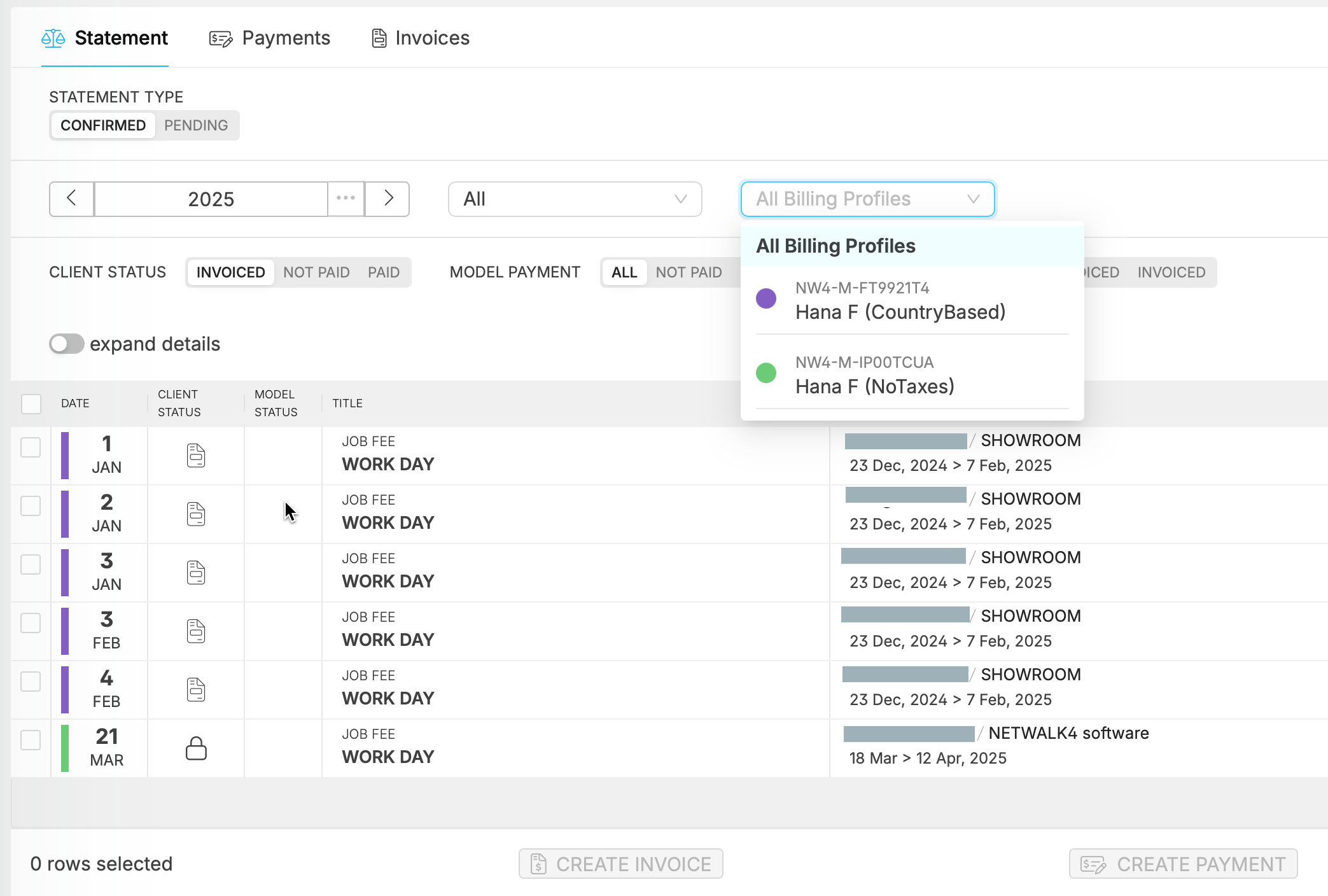The width and height of the screenshot is (1328, 896).
Task: Check the select-all checkbox in the table header
Action: (31, 403)
